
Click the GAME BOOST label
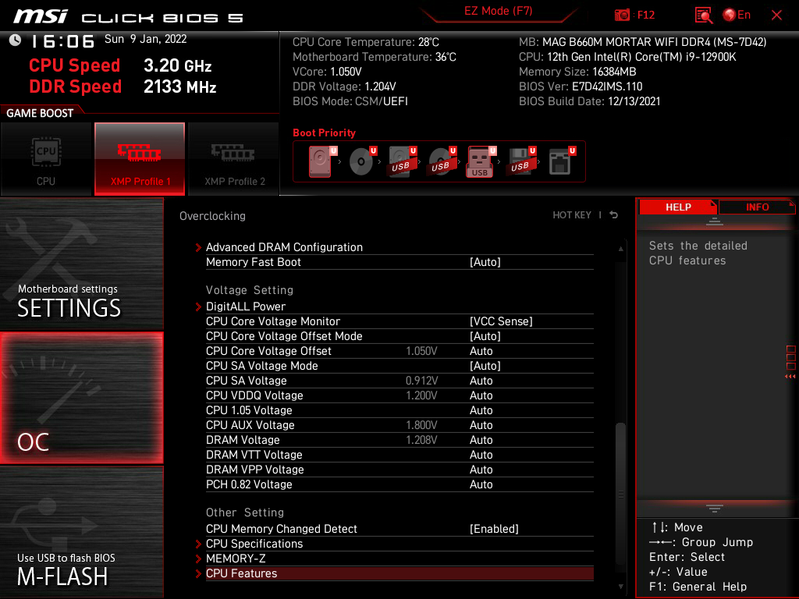point(40,113)
